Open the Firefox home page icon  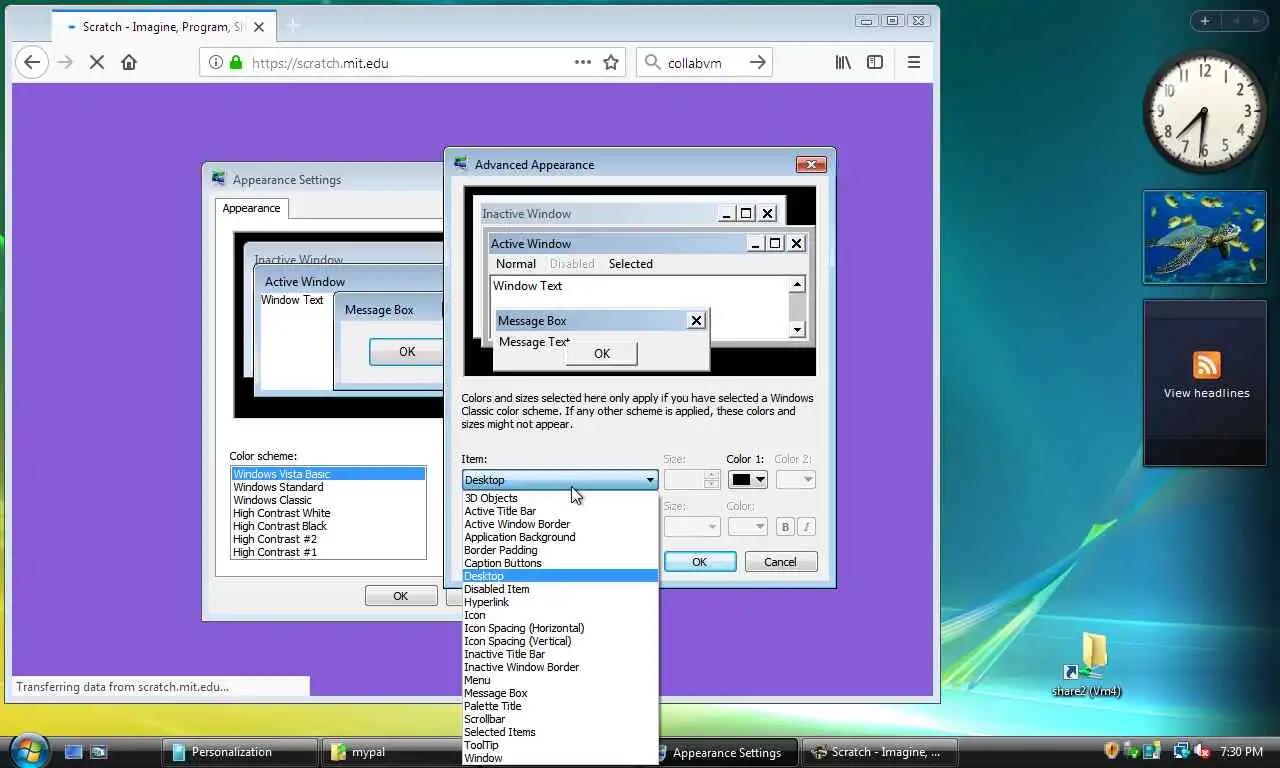point(129,62)
